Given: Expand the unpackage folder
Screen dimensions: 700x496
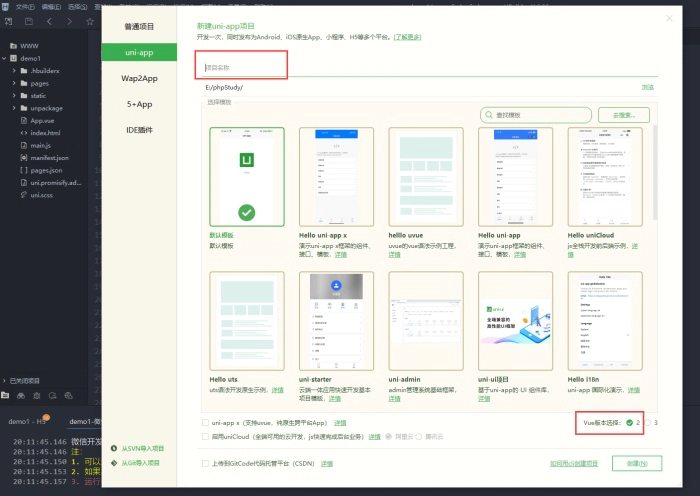Looking at the screenshot, I should click(x=14, y=108).
